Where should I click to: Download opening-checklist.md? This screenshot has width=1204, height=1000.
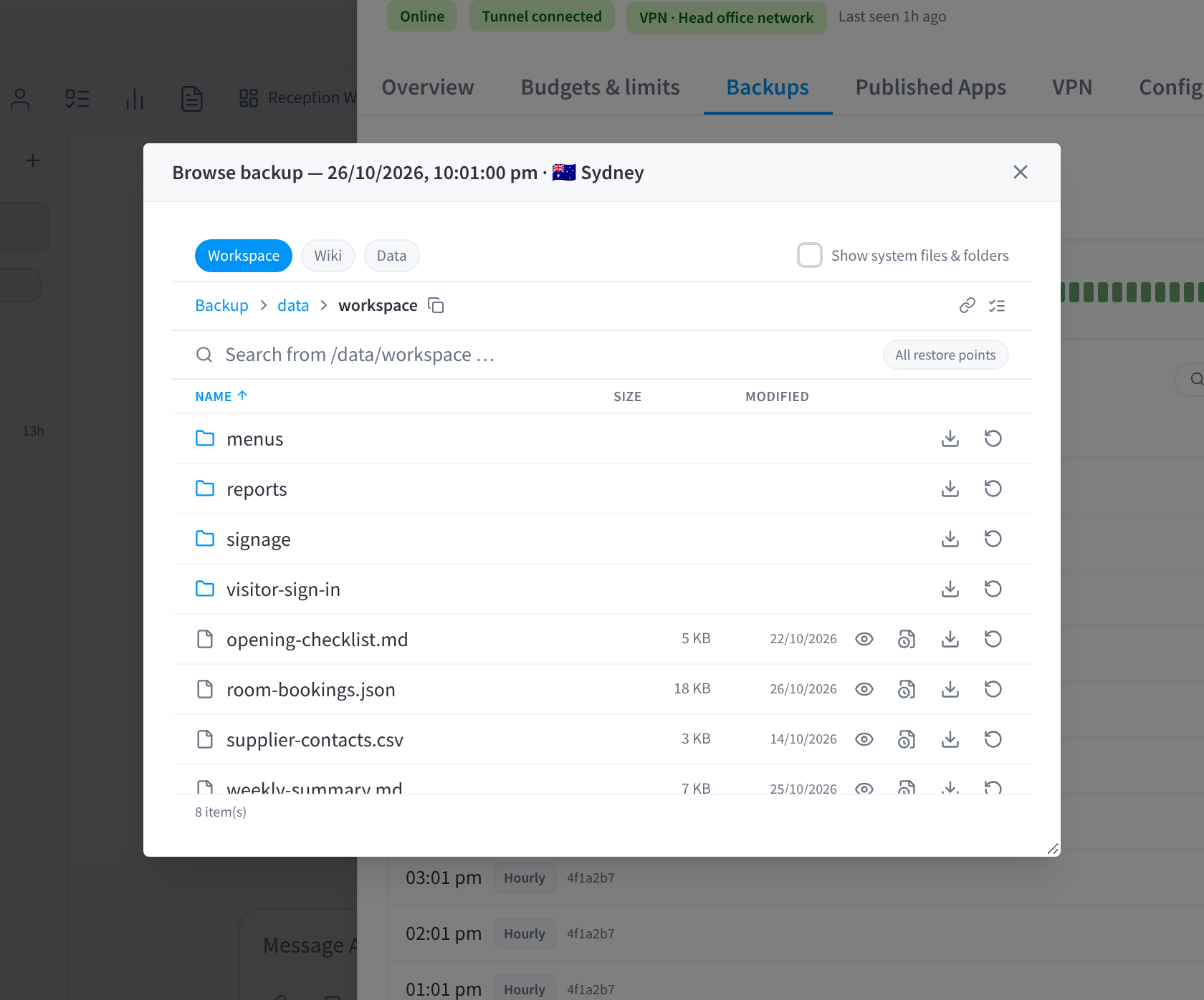click(x=950, y=639)
